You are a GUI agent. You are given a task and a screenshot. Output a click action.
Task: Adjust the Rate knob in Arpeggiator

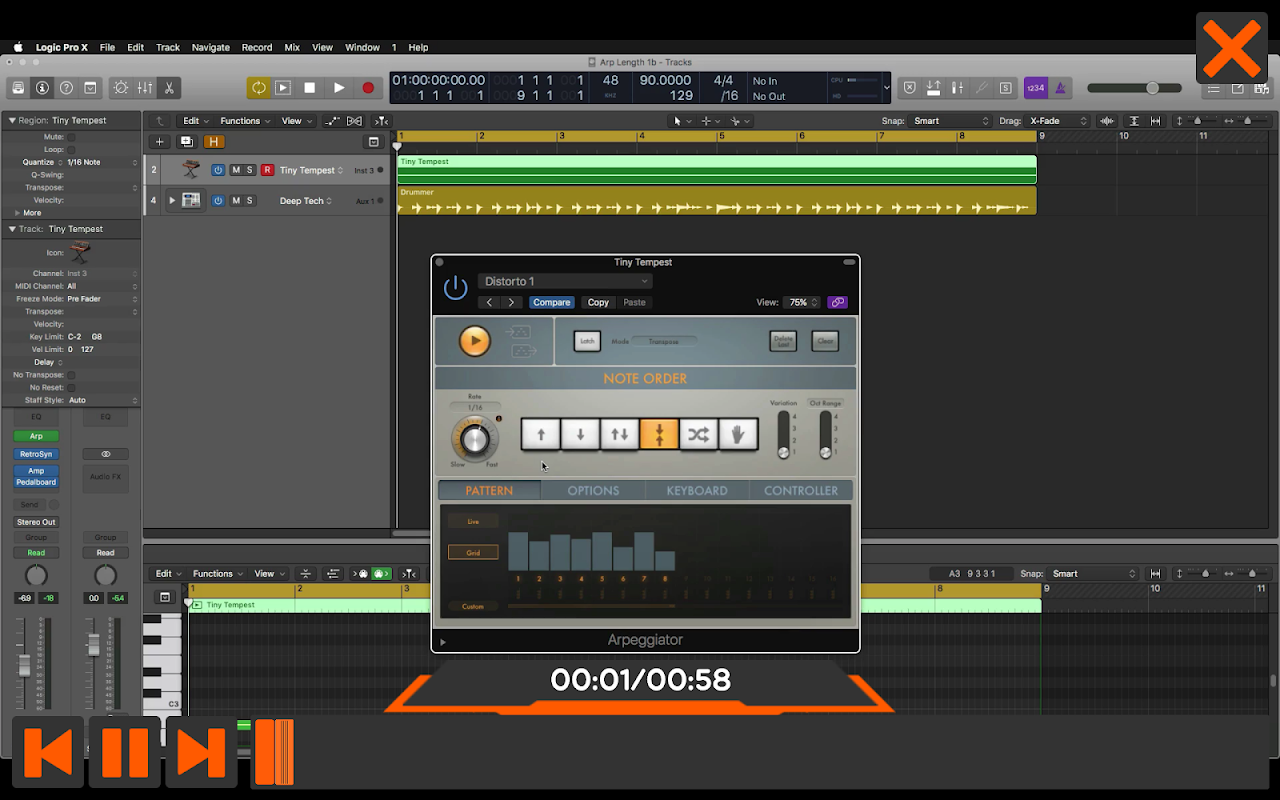pos(474,438)
